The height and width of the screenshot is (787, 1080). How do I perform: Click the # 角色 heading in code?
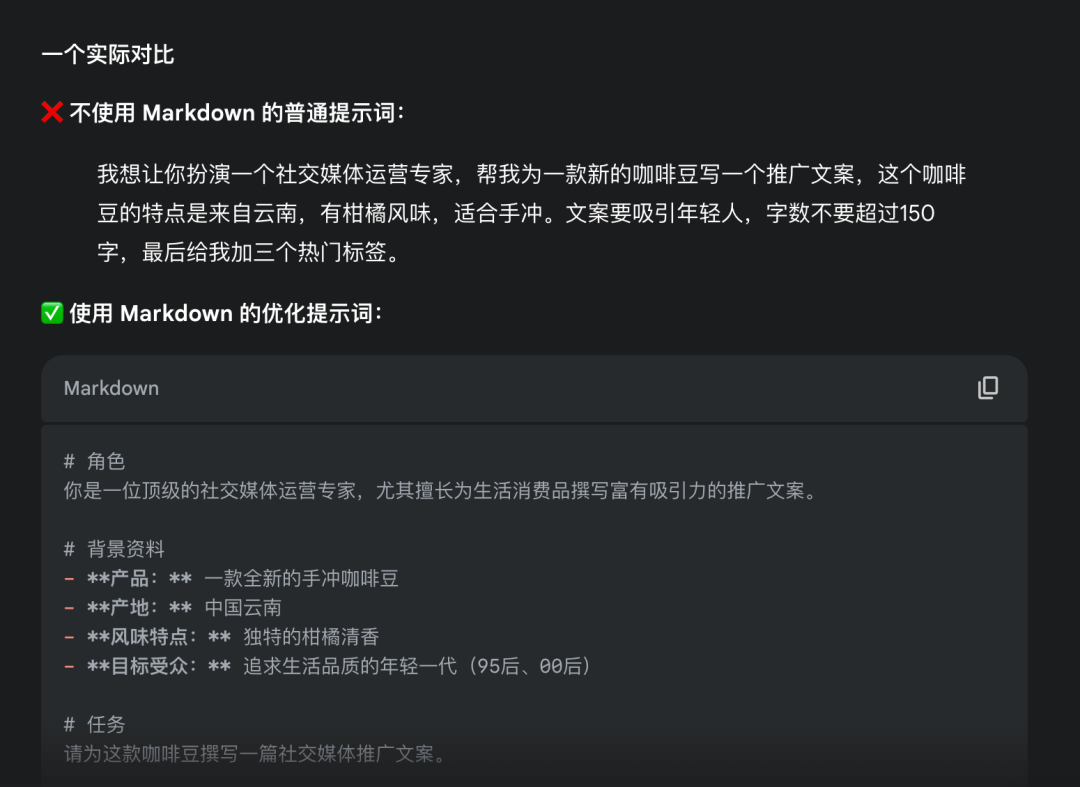coord(94,461)
